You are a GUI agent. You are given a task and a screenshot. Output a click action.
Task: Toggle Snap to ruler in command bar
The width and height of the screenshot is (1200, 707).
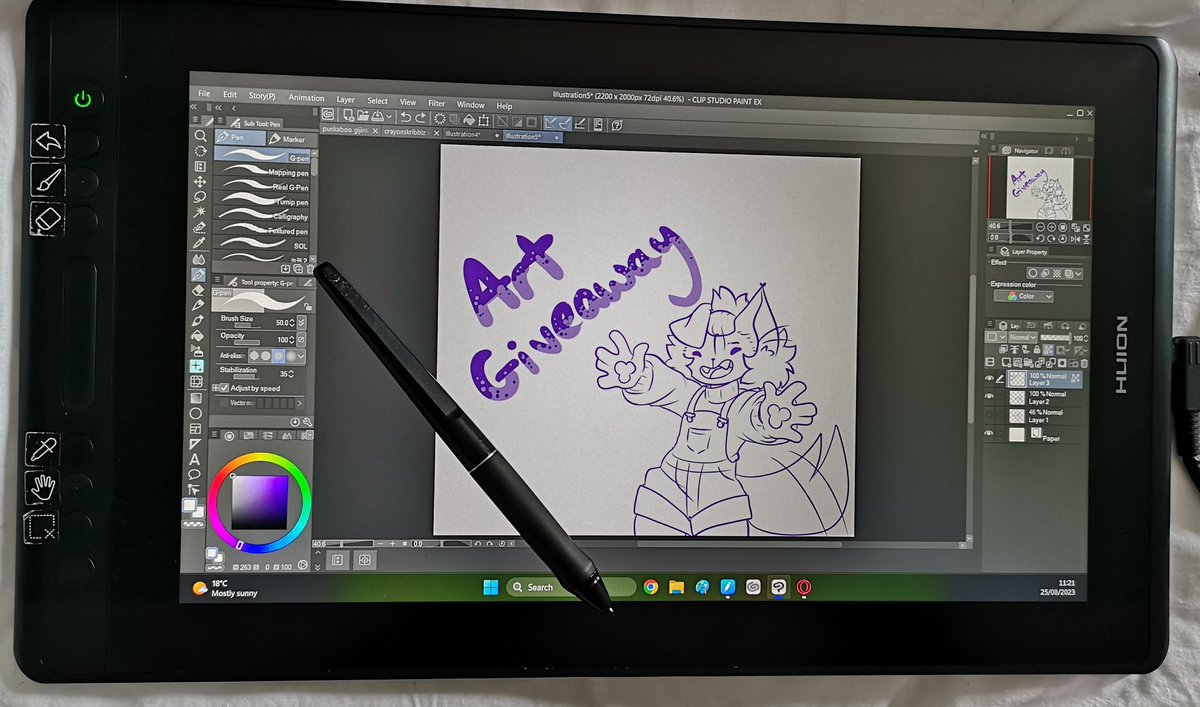point(551,123)
